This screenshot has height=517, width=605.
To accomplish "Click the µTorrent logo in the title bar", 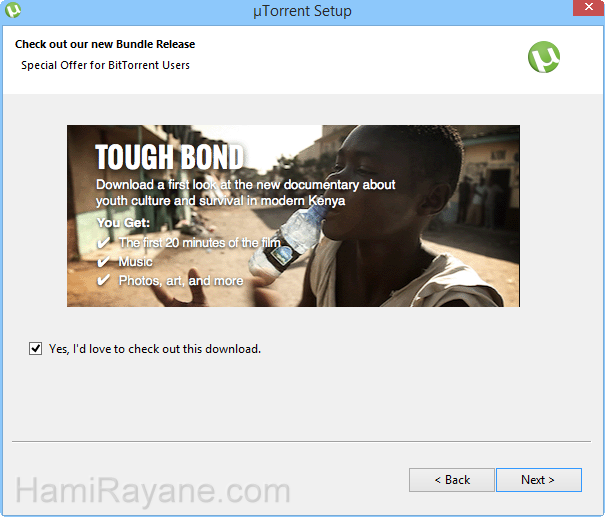I will tap(13, 10).
